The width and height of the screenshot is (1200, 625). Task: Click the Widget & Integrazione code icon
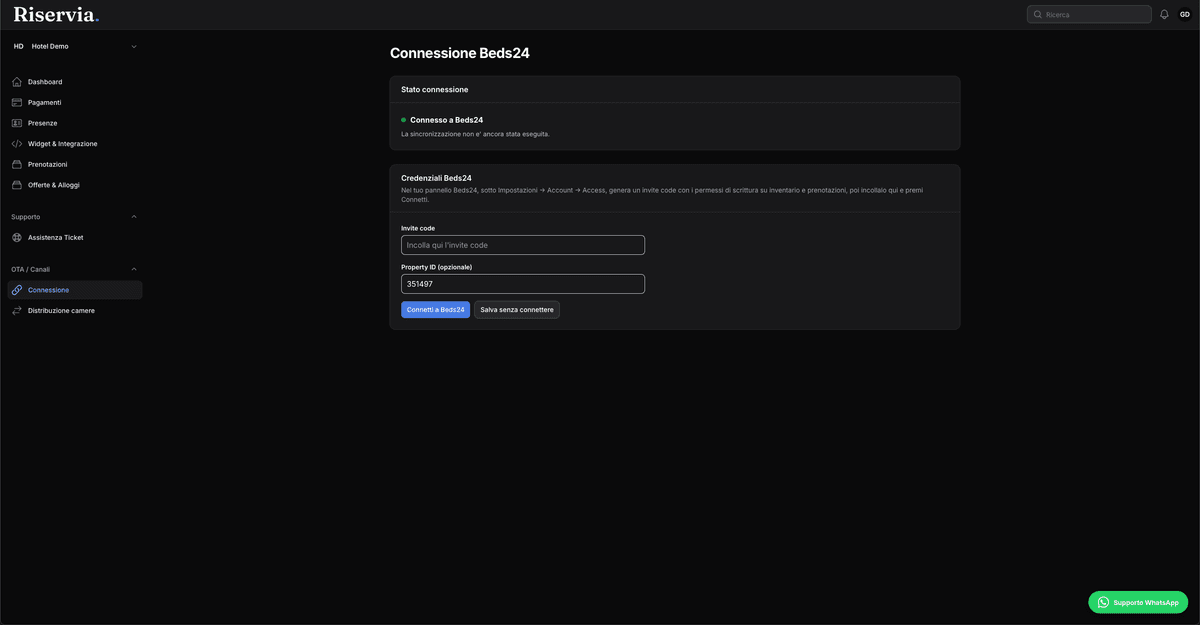tap(17, 144)
